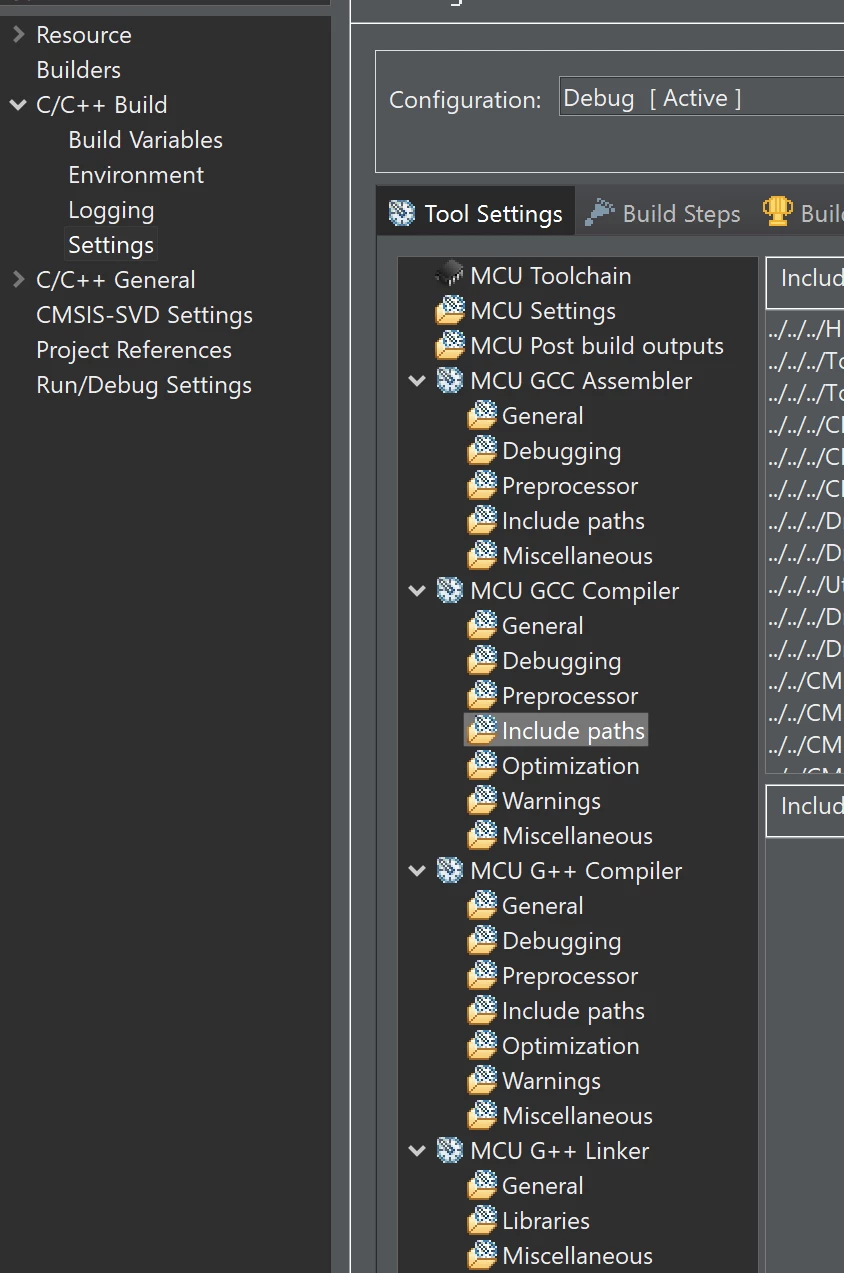Click the Tool Settings tab gear icon
Viewport: 844px width, 1273px height.
coord(402,213)
